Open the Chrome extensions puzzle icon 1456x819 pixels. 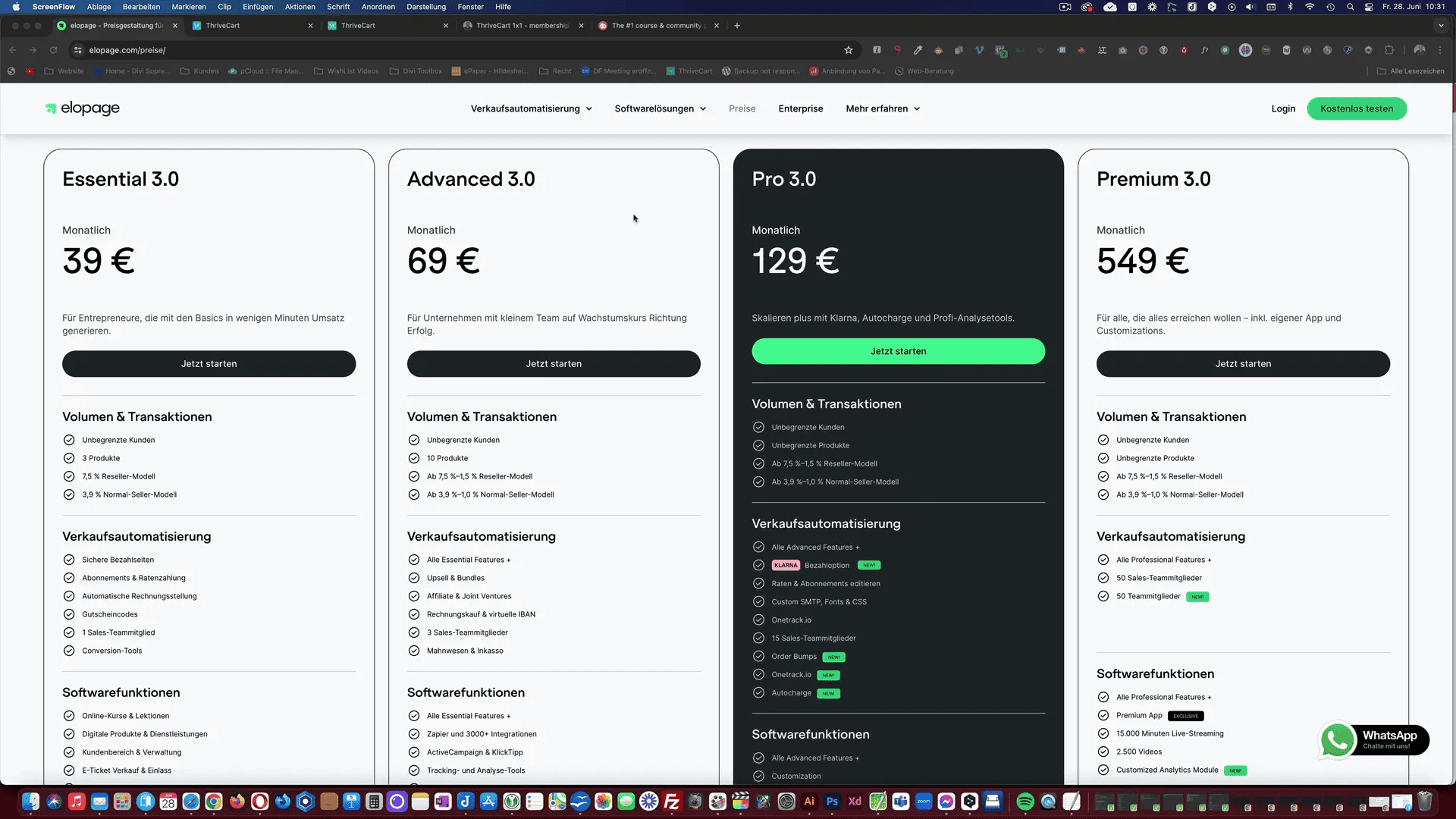click(1389, 50)
